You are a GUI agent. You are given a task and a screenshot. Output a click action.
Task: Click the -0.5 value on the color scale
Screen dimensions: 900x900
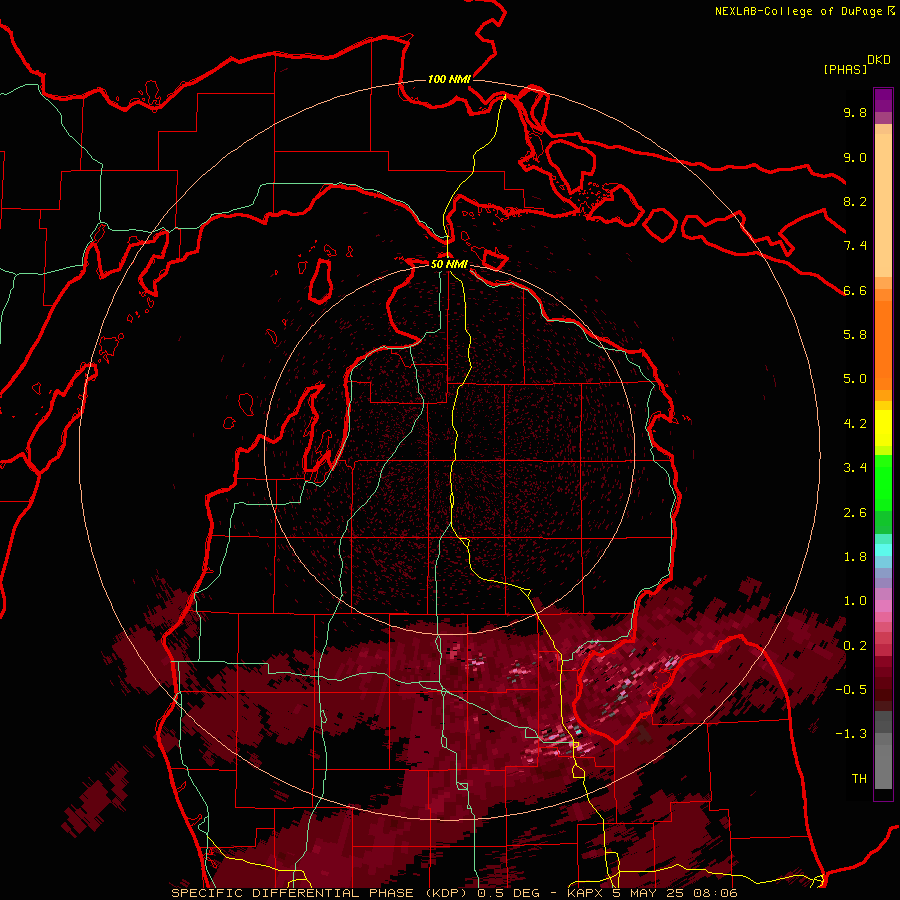pos(851,690)
